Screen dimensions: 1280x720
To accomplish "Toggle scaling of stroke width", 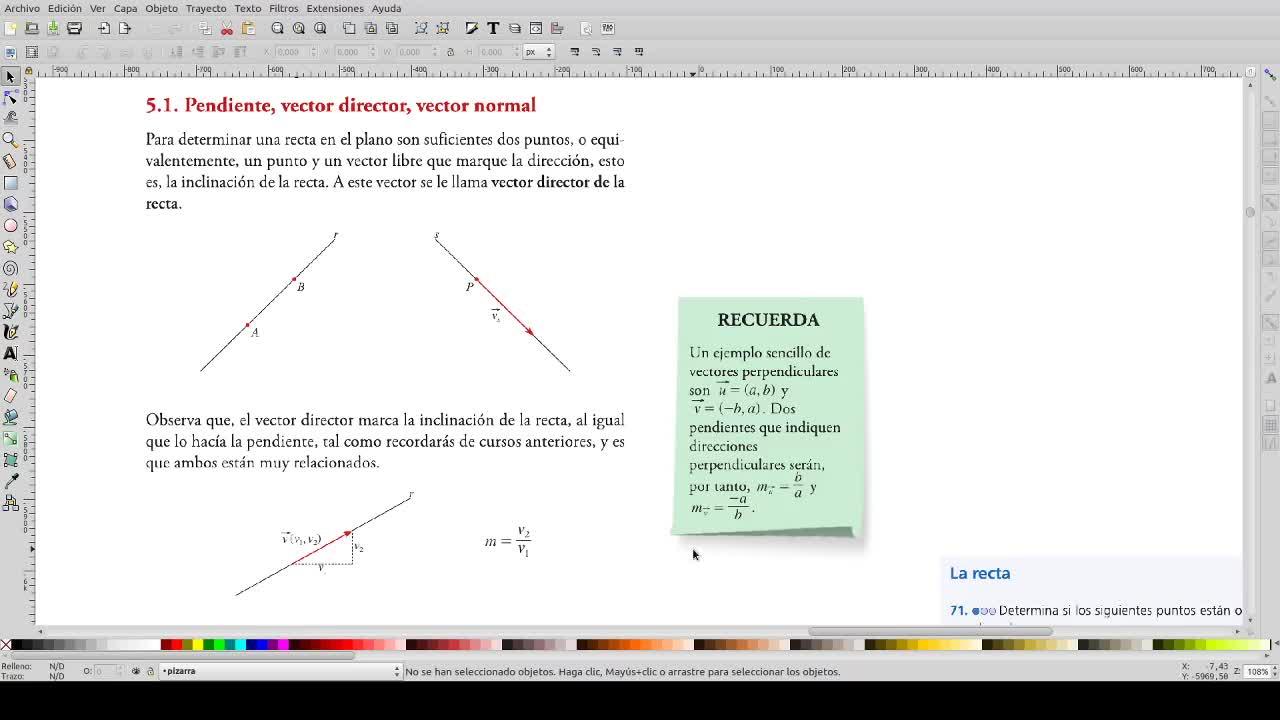I will click(x=575, y=52).
